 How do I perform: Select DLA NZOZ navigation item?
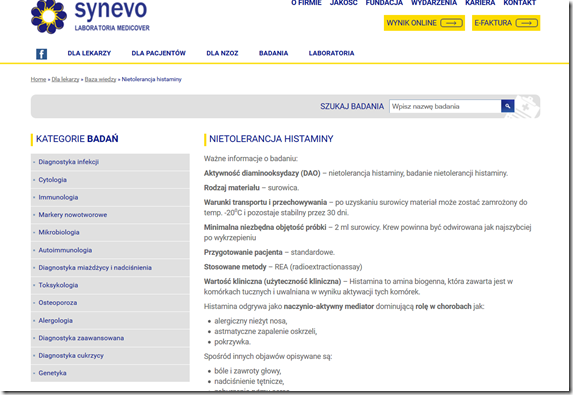point(222,53)
